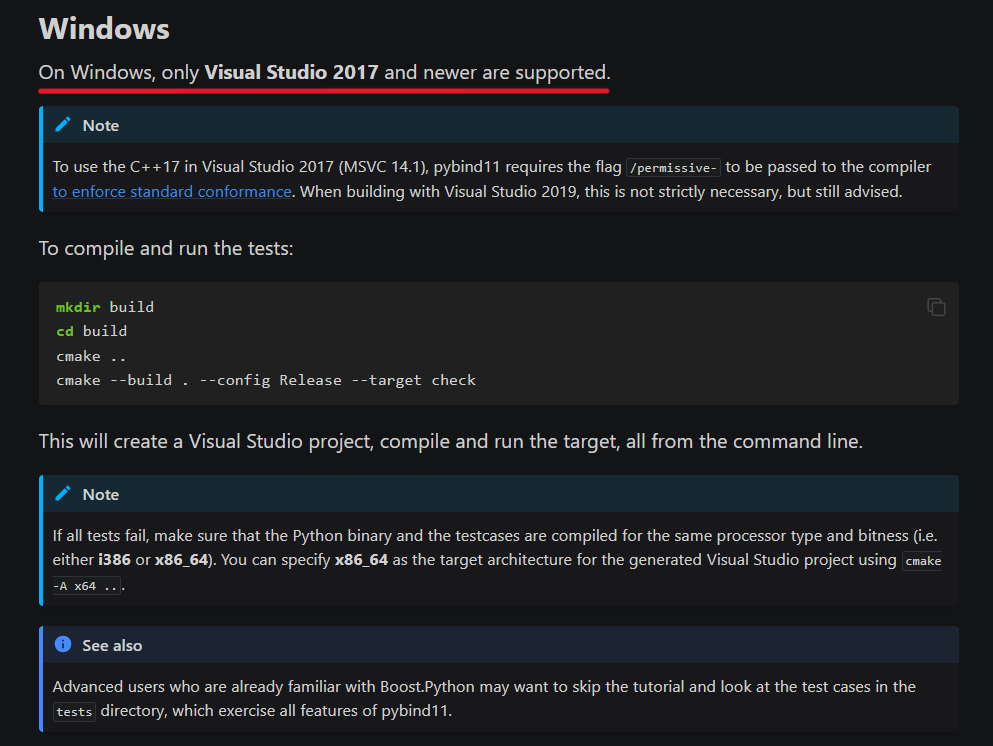Click the 'cd build' code line
Viewport: 993px width, 746px height.
tap(91, 331)
